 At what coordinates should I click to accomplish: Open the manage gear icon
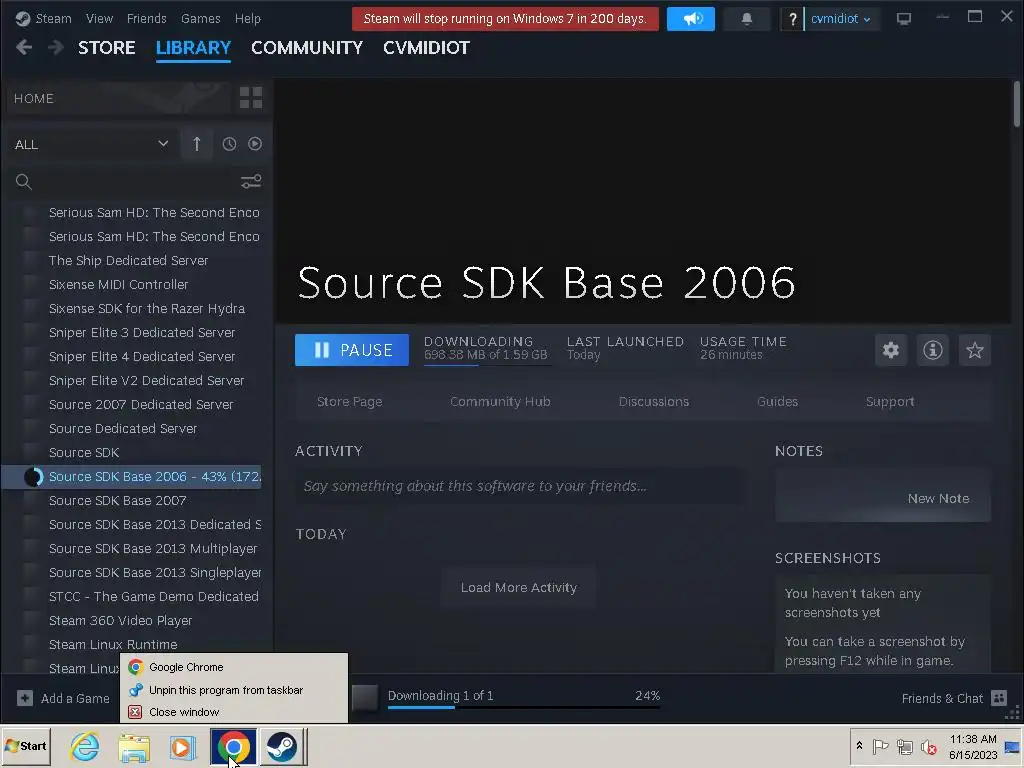[x=891, y=350]
